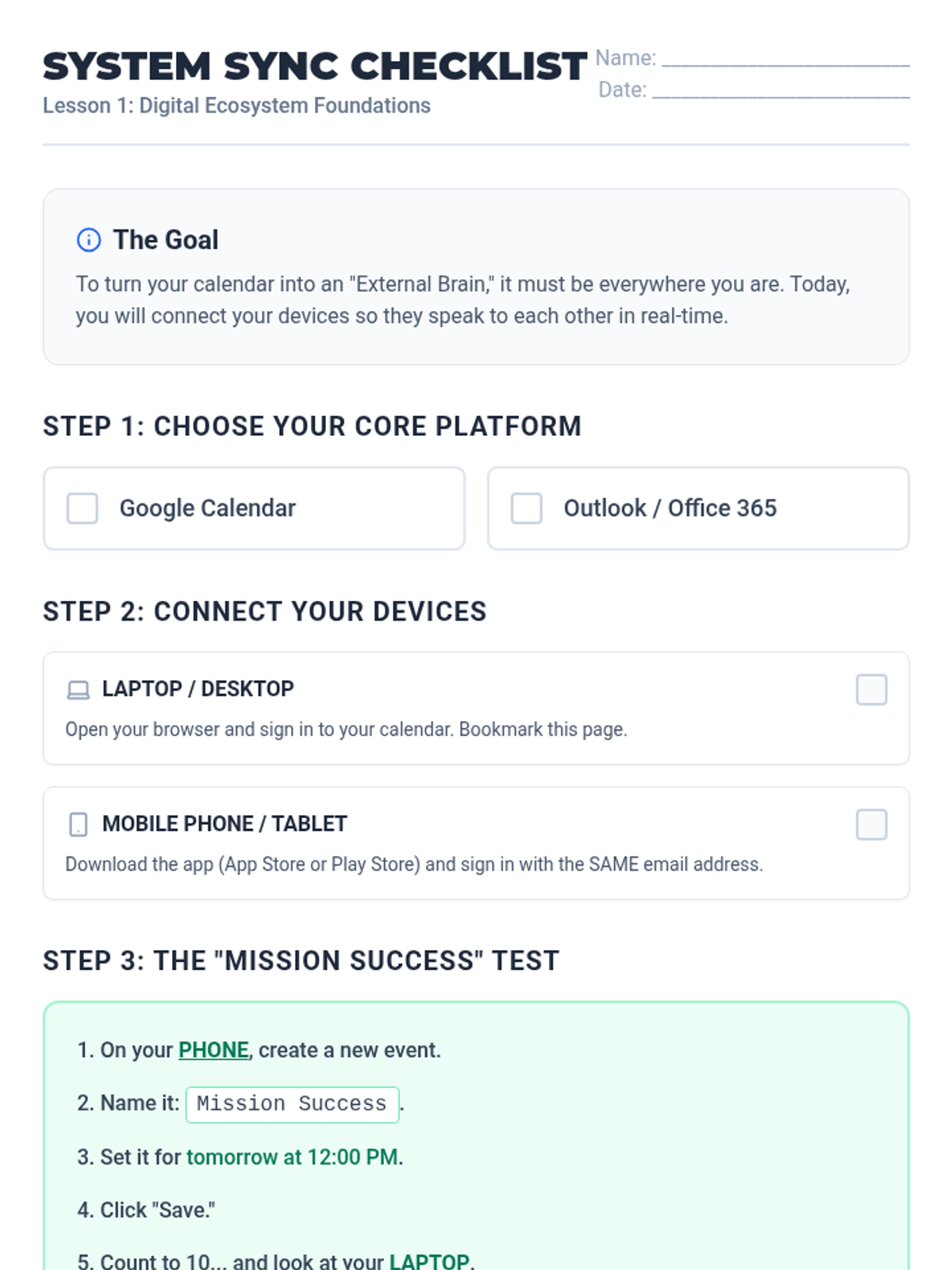The width and height of the screenshot is (952, 1270).
Task: Click the laptop icon next to Laptop / Desktop
Action: tap(79, 690)
